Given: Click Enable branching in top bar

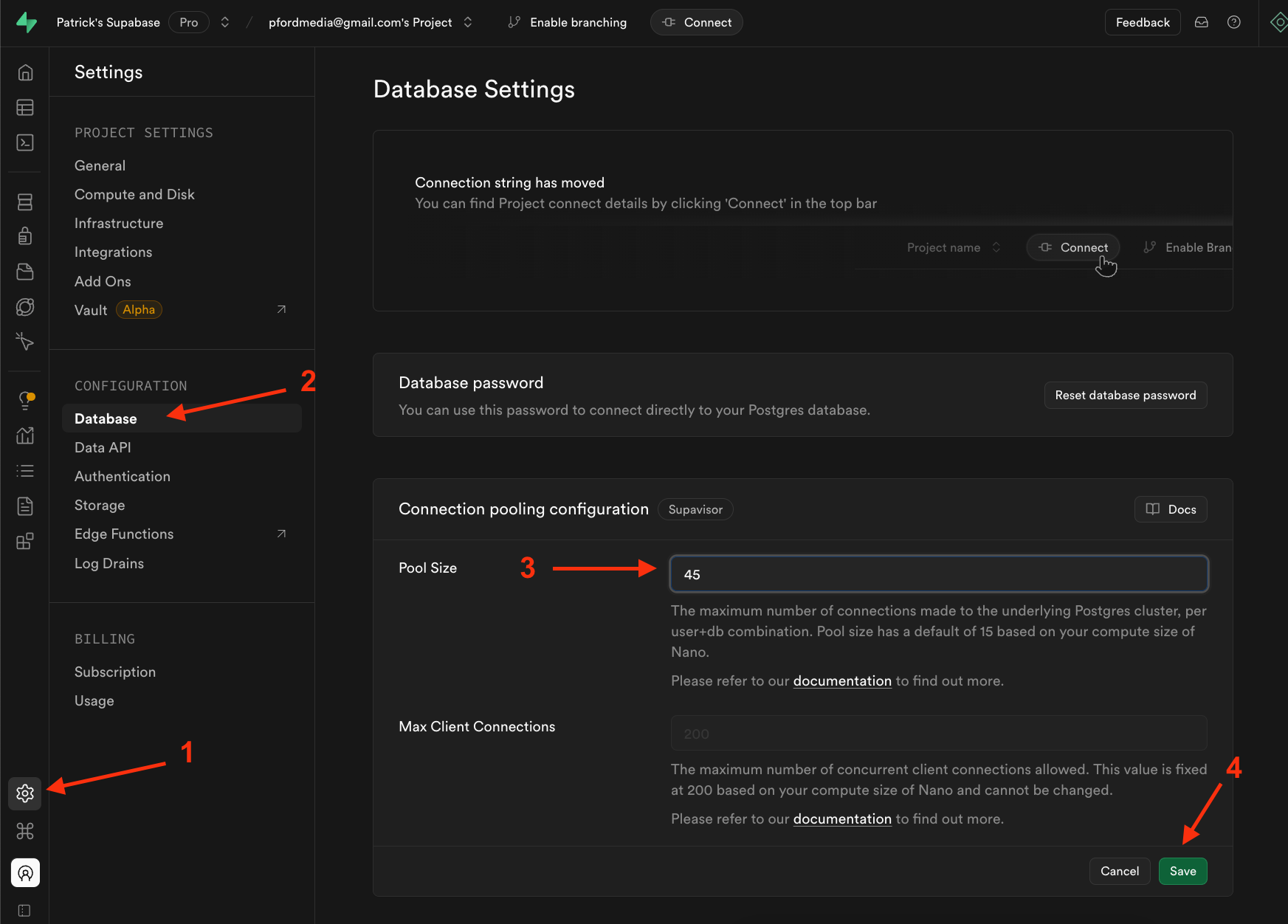Looking at the screenshot, I should pos(568,22).
